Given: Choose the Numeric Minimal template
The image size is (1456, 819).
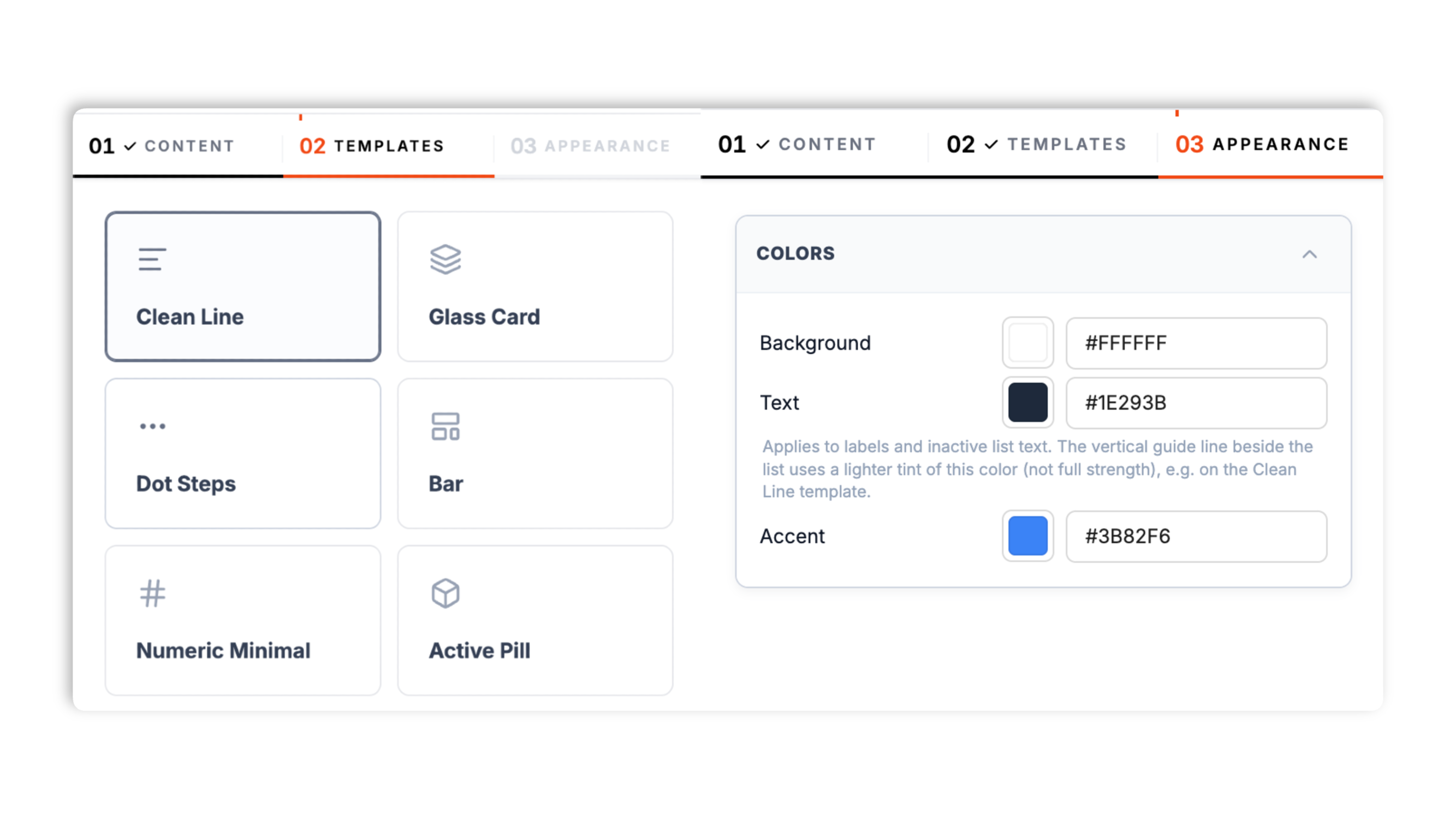Looking at the screenshot, I should click(242, 620).
